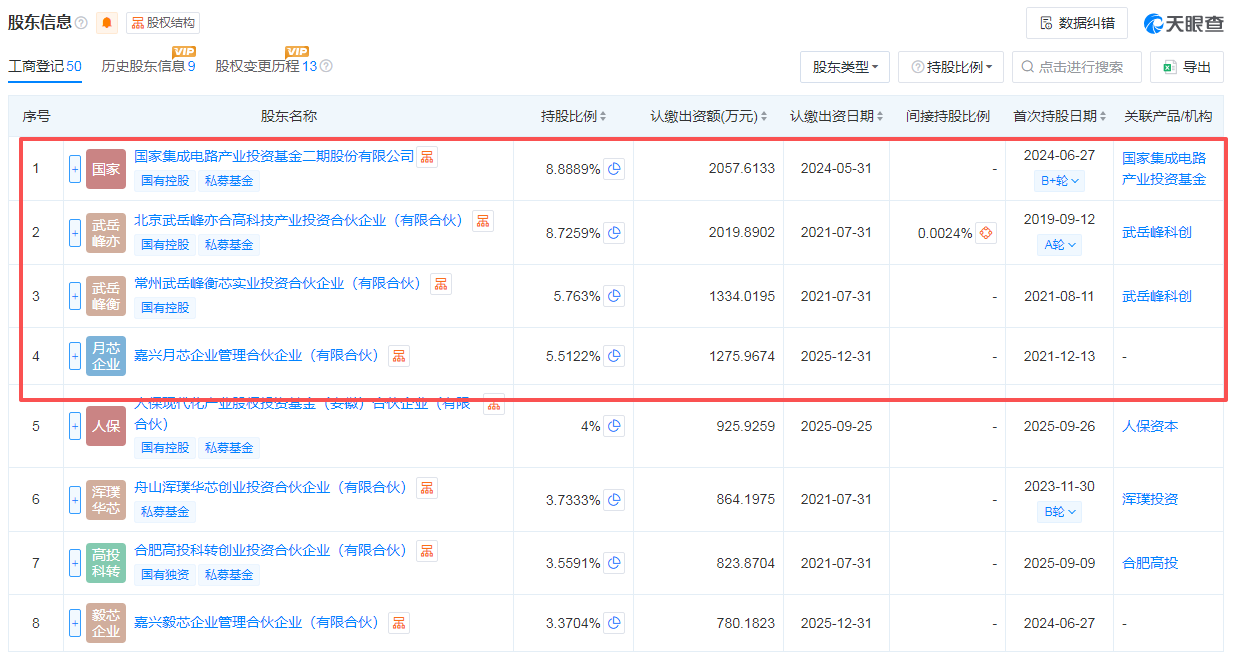Open the 合肥高投 related institution link
The height and width of the screenshot is (652, 1240).
coord(1150,563)
